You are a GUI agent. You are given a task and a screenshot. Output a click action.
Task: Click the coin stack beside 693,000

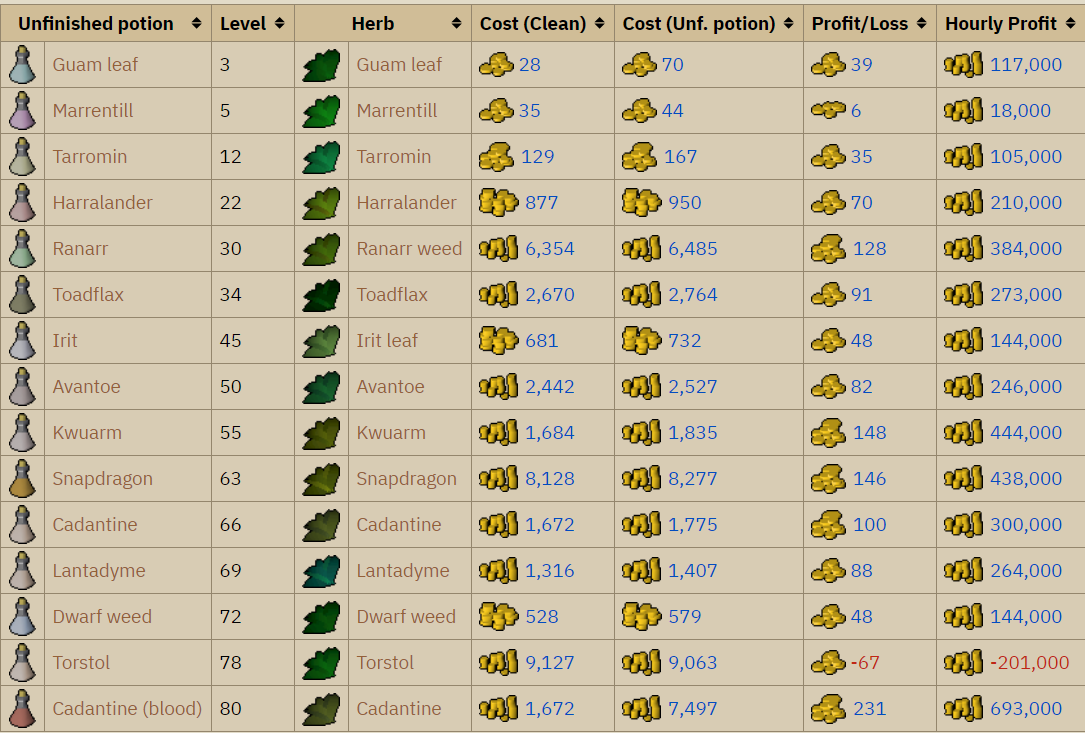(x=964, y=708)
